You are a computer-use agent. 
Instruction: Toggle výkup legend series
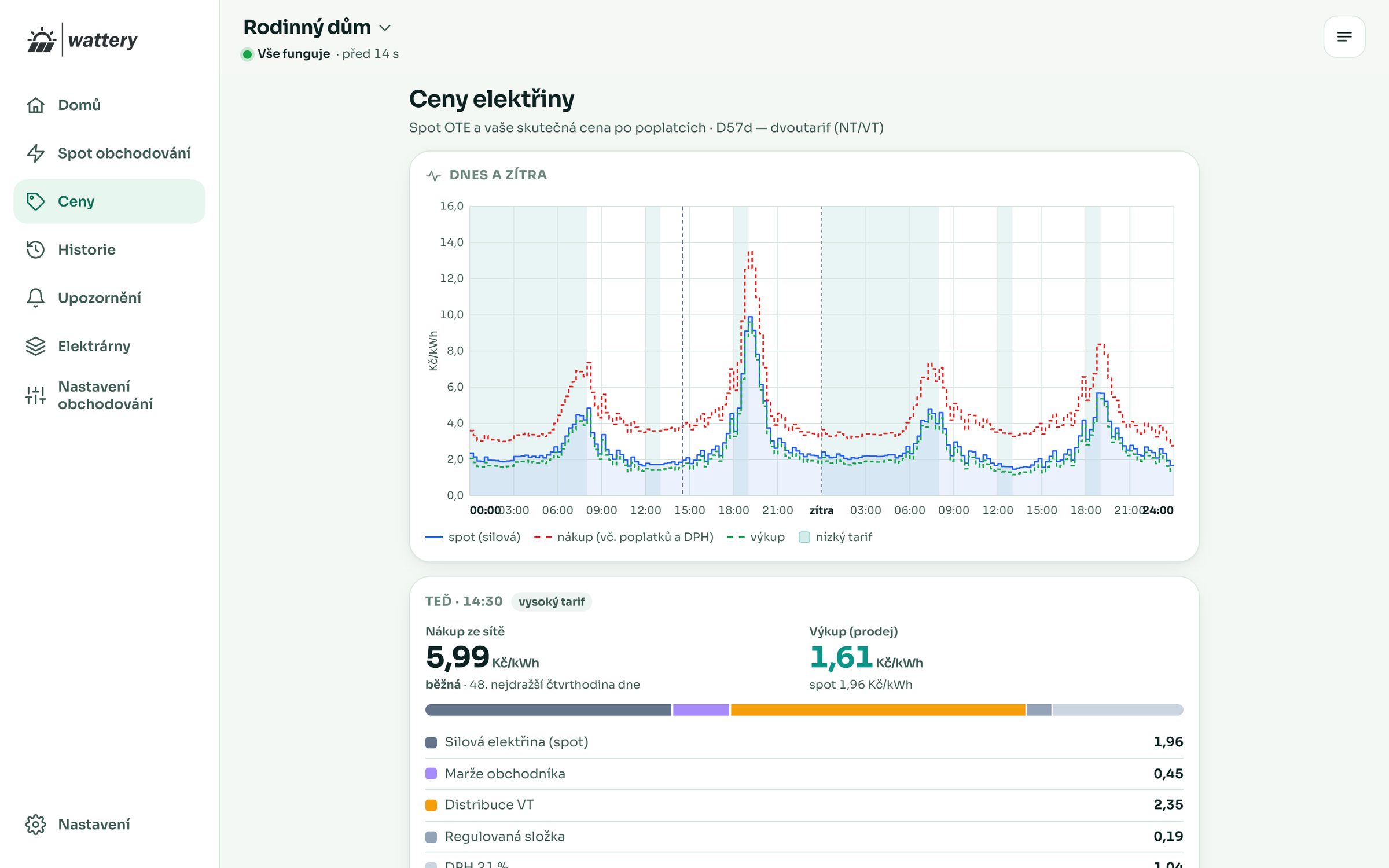756,537
